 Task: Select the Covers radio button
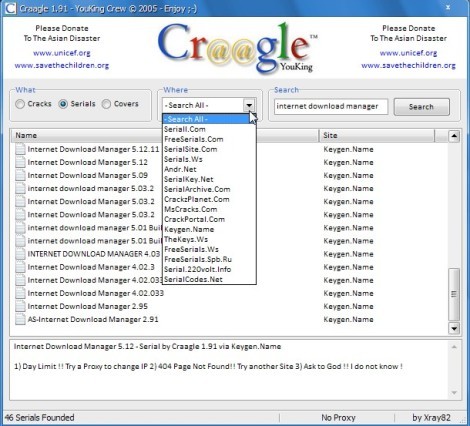(x=106, y=104)
